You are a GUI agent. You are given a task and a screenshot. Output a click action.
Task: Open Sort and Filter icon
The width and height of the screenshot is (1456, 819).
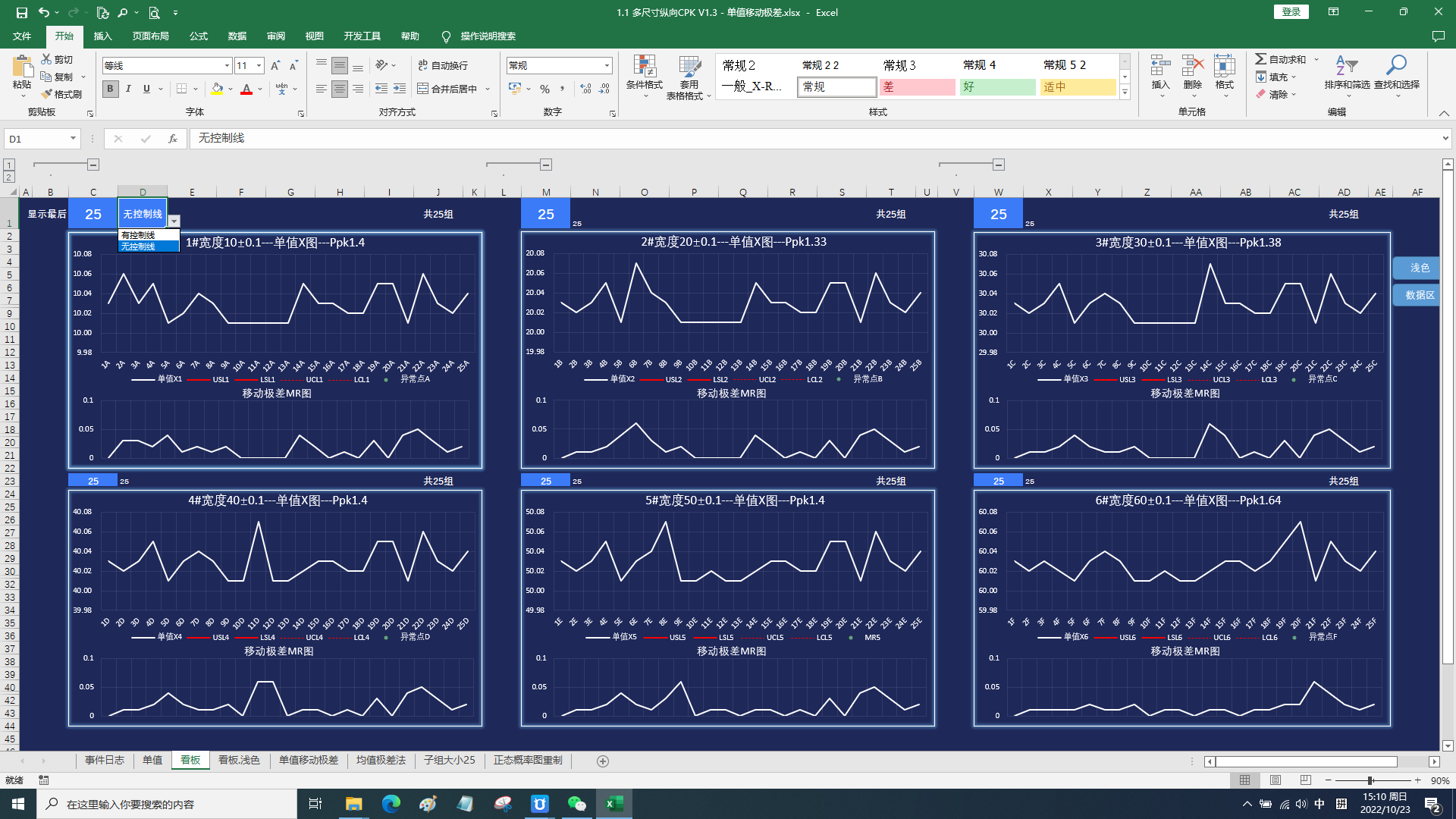pos(1347,66)
